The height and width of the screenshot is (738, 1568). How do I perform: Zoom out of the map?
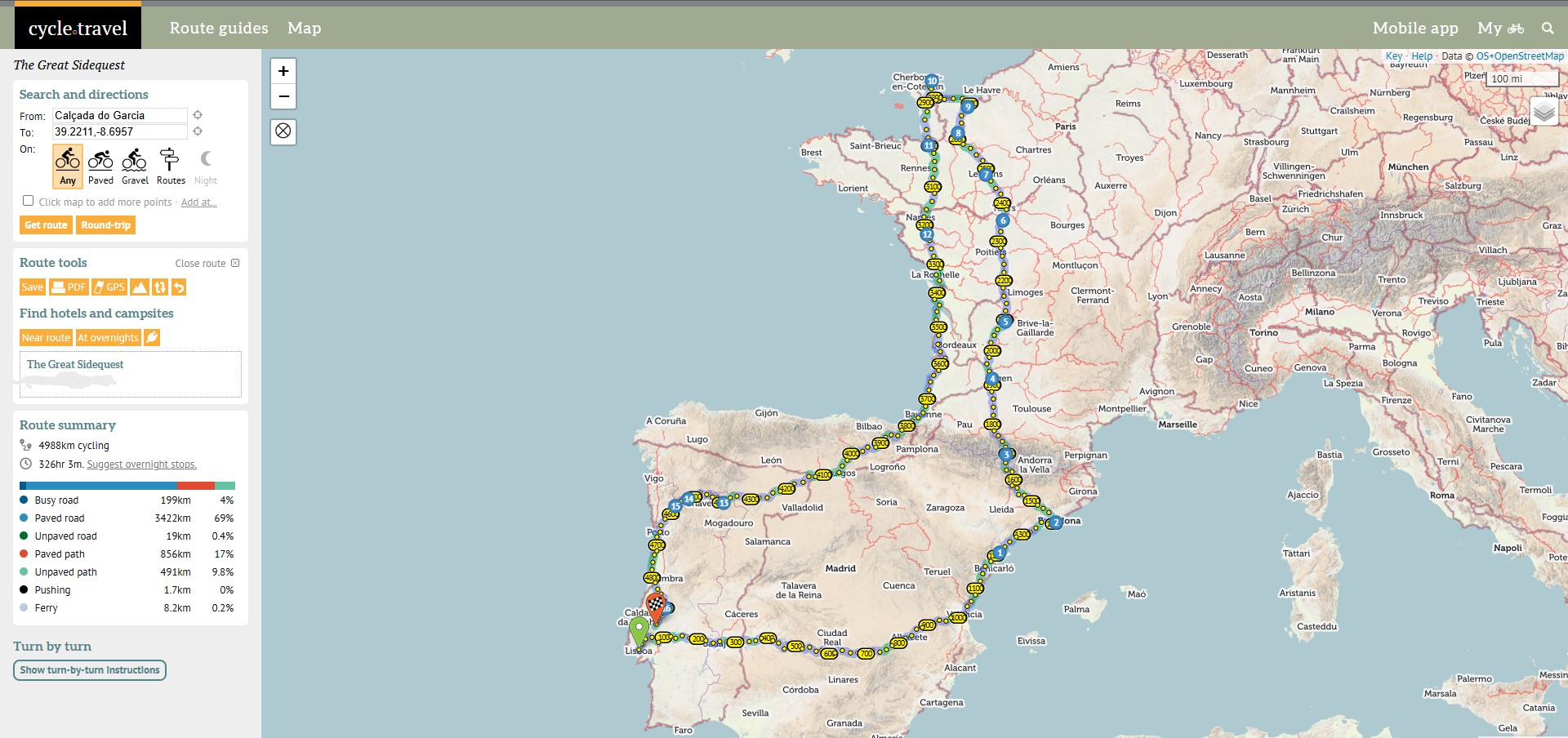point(283,96)
